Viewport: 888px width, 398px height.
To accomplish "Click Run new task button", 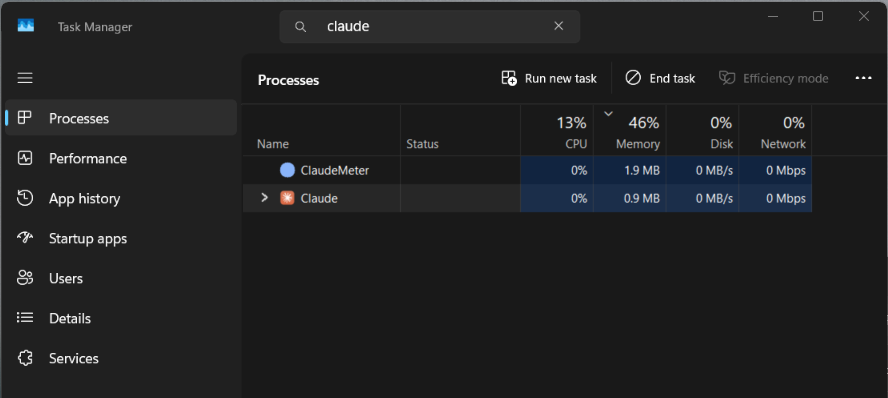I will 549,78.
